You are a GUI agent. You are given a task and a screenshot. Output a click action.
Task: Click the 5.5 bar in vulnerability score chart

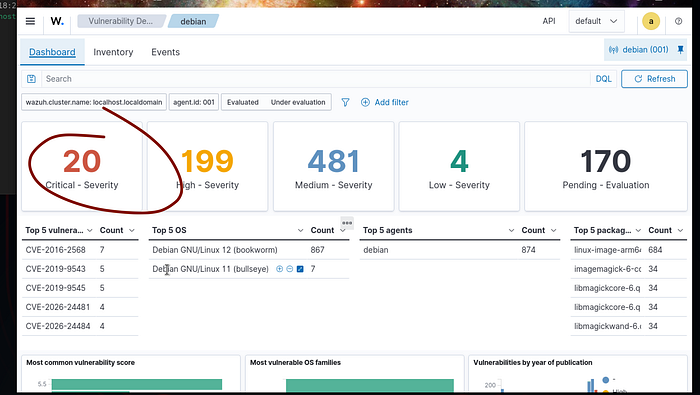[x=137, y=384]
